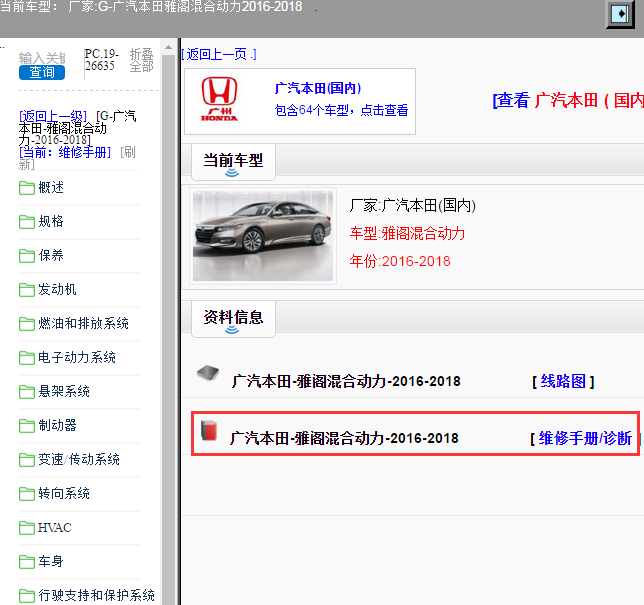Click the PC.19-26635 text
The width and height of the screenshot is (644, 605).
click(x=102, y=60)
